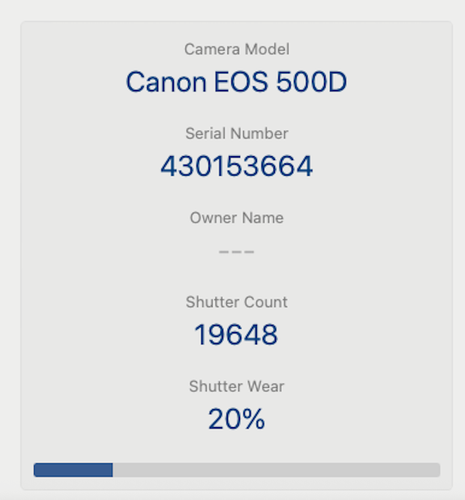Viewport: 465px width, 500px height.
Task: Click the right end of the wear progress bar
Action: [437, 470]
